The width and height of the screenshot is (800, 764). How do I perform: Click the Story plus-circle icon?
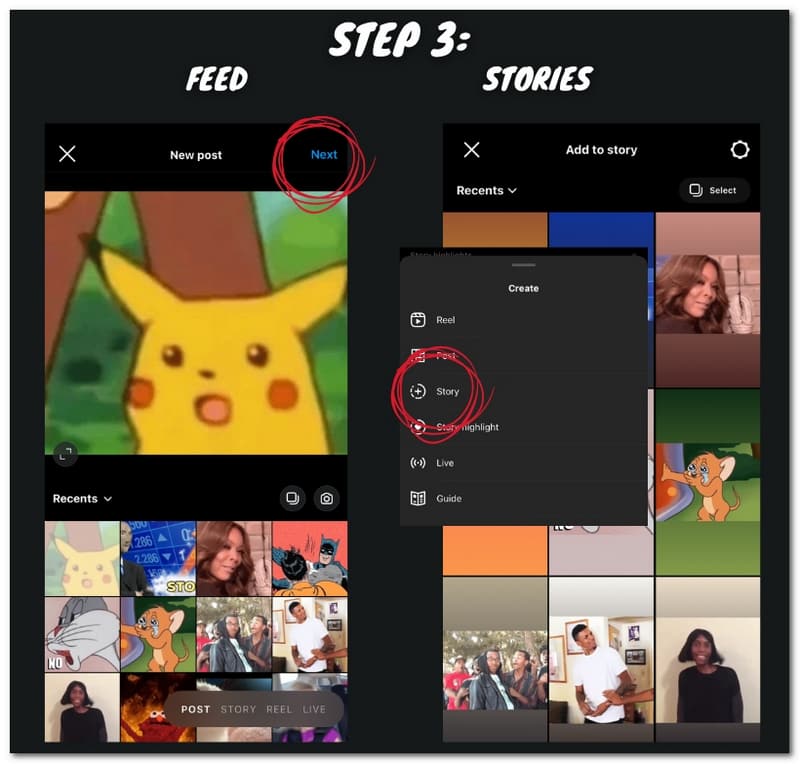click(x=418, y=391)
